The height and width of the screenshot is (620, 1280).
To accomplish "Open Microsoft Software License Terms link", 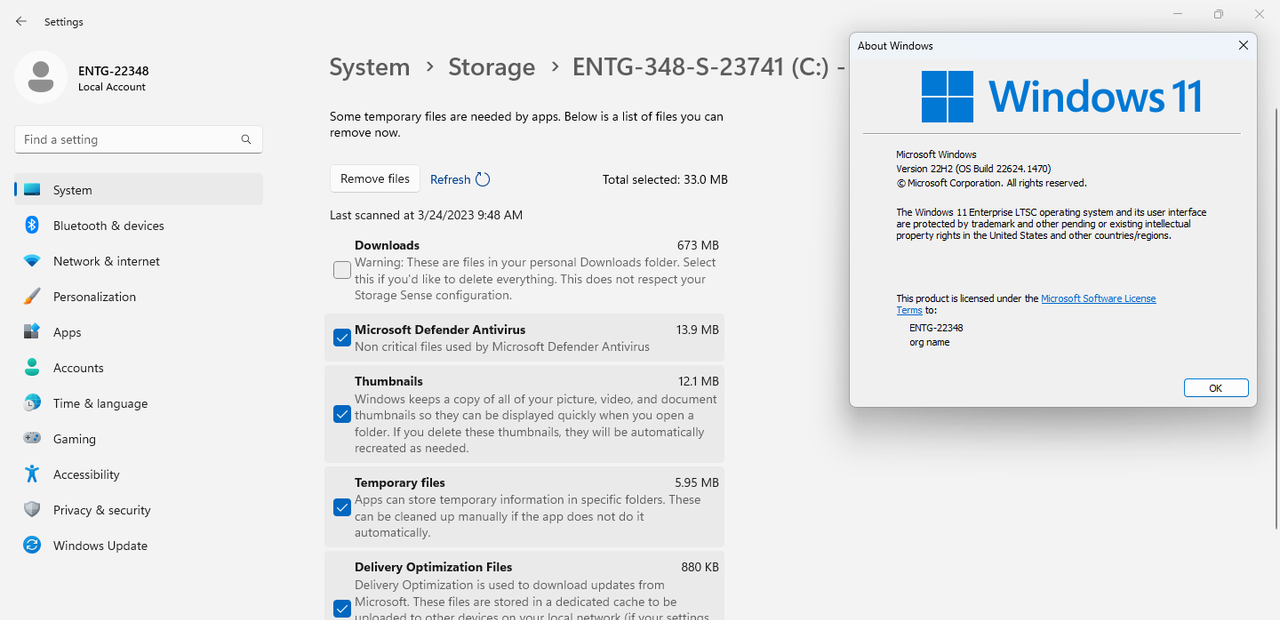I will click(x=1098, y=298).
